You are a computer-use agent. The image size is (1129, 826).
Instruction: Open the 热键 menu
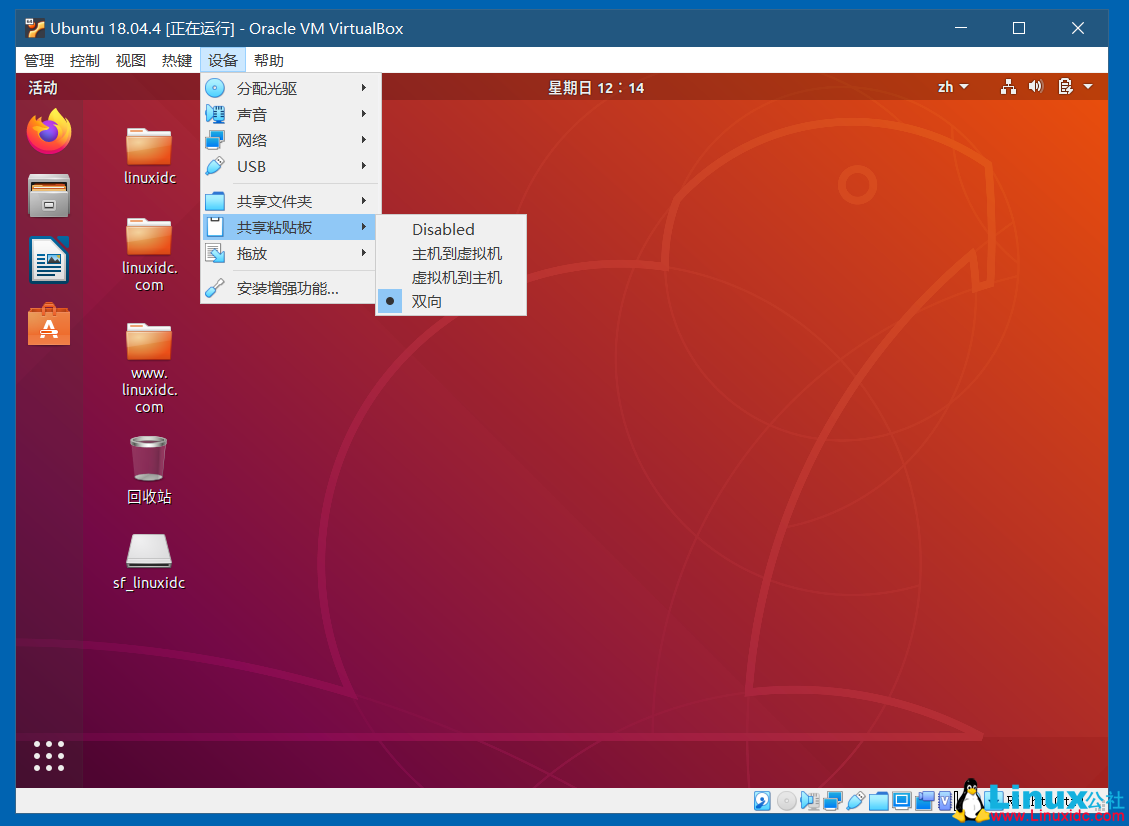[176, 60]
